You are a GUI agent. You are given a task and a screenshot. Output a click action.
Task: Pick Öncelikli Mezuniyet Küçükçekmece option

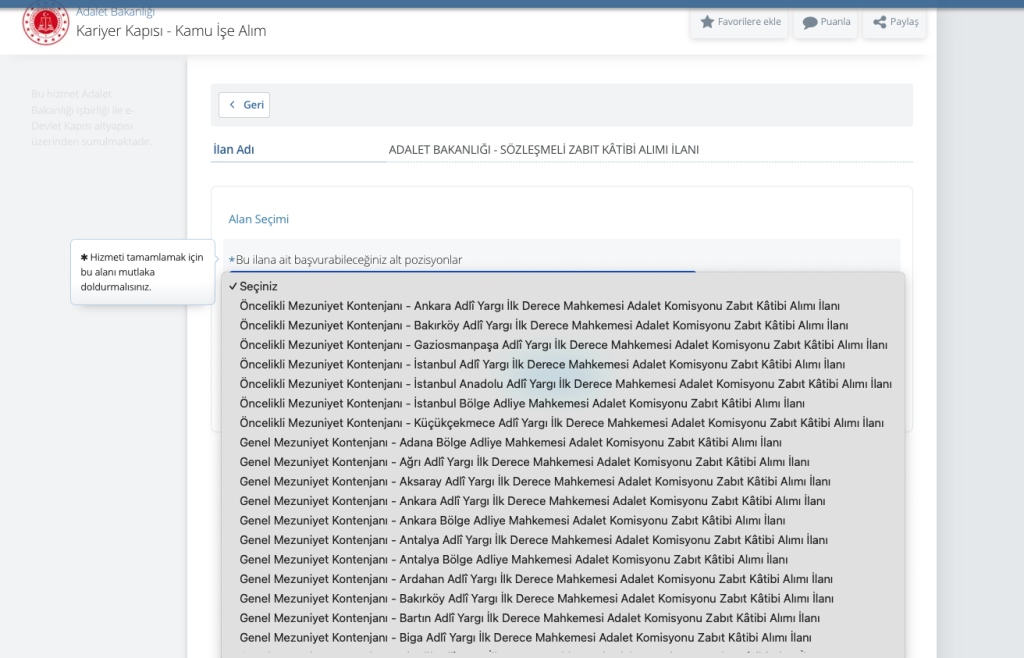(561, 423)
